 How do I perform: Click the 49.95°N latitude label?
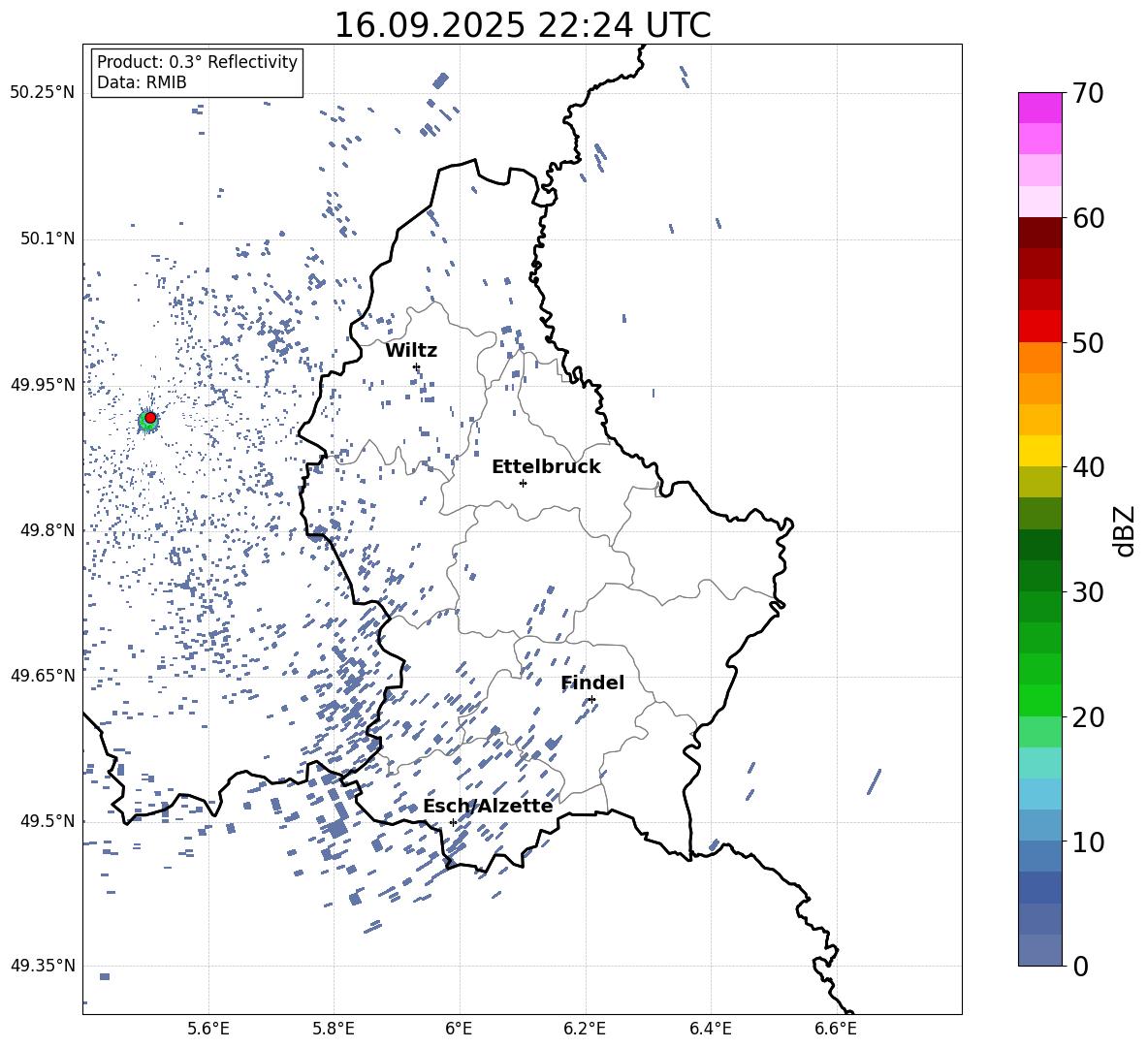tap(43, 384)
